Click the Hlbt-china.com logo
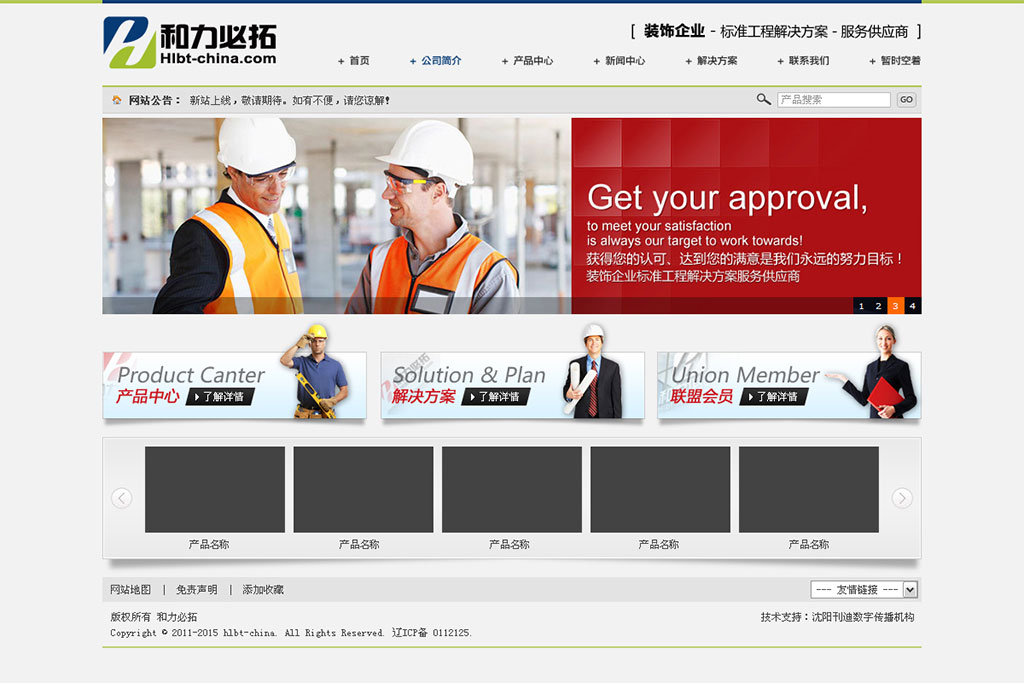 [x=190, y=42]
